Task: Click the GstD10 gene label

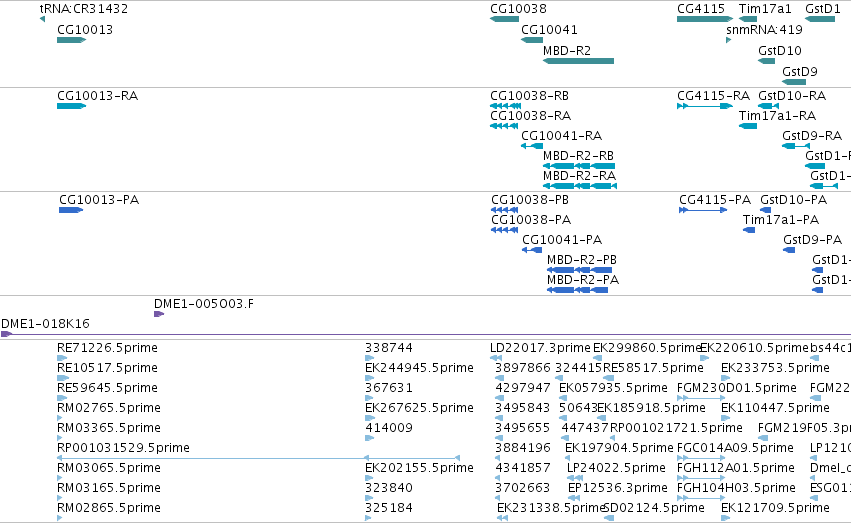Action: click(x=779, y=51)
